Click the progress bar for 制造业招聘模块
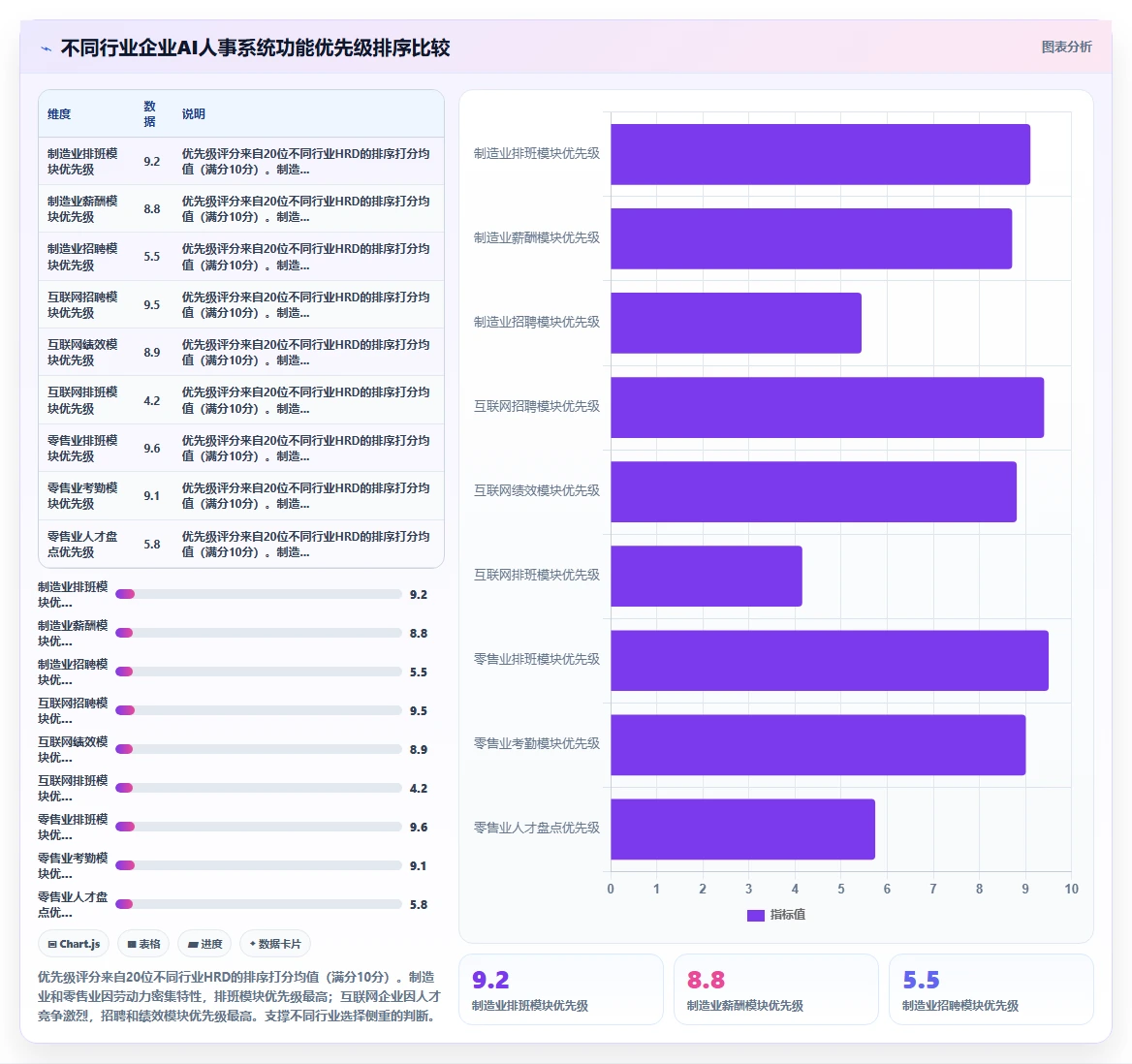The width and height of the screenshot is (1132, 1064). click(259, 672)
